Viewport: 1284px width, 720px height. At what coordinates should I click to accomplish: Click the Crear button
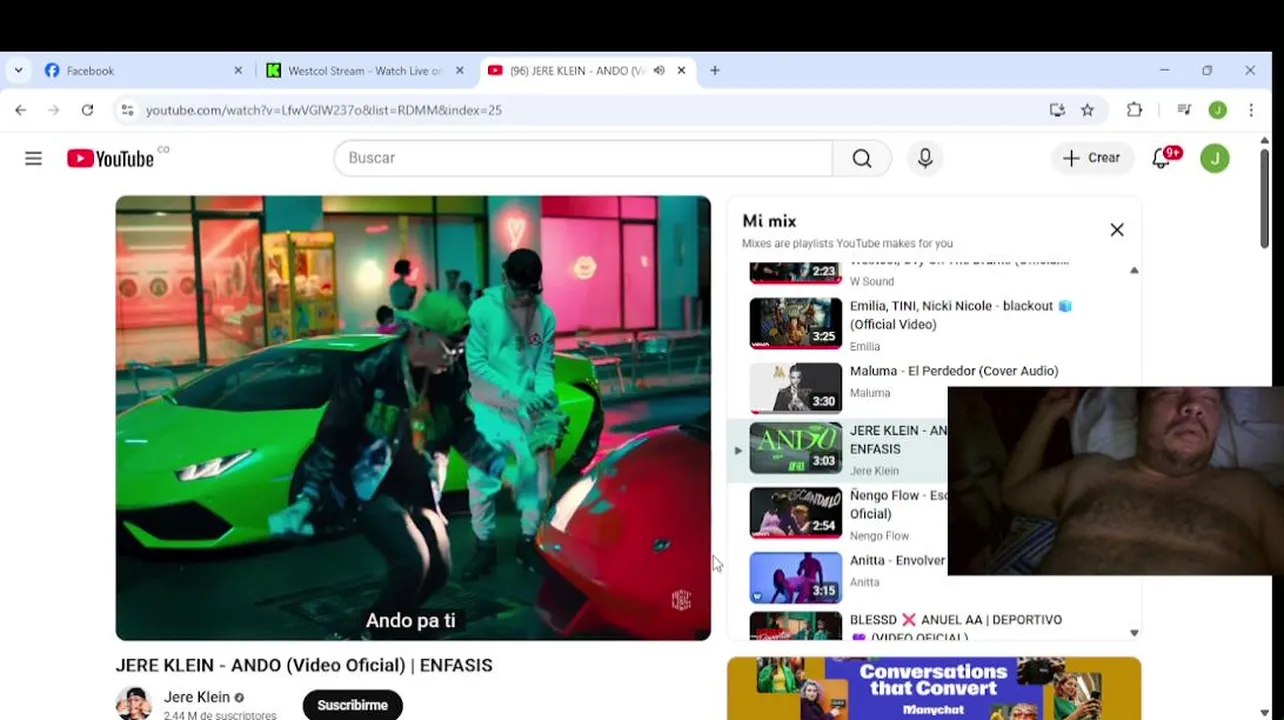coord(1092,158)
